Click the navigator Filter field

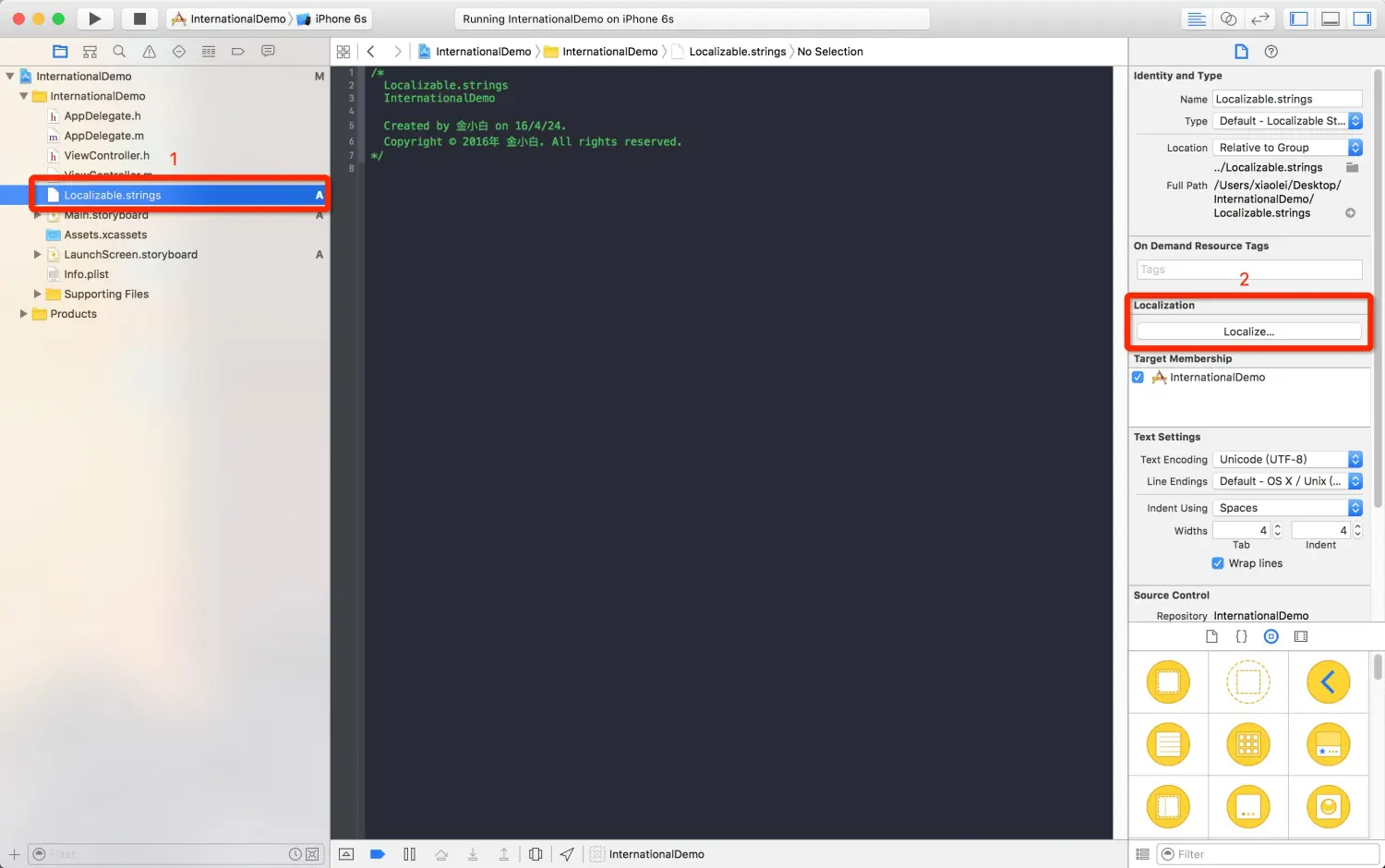coord(166,854)
